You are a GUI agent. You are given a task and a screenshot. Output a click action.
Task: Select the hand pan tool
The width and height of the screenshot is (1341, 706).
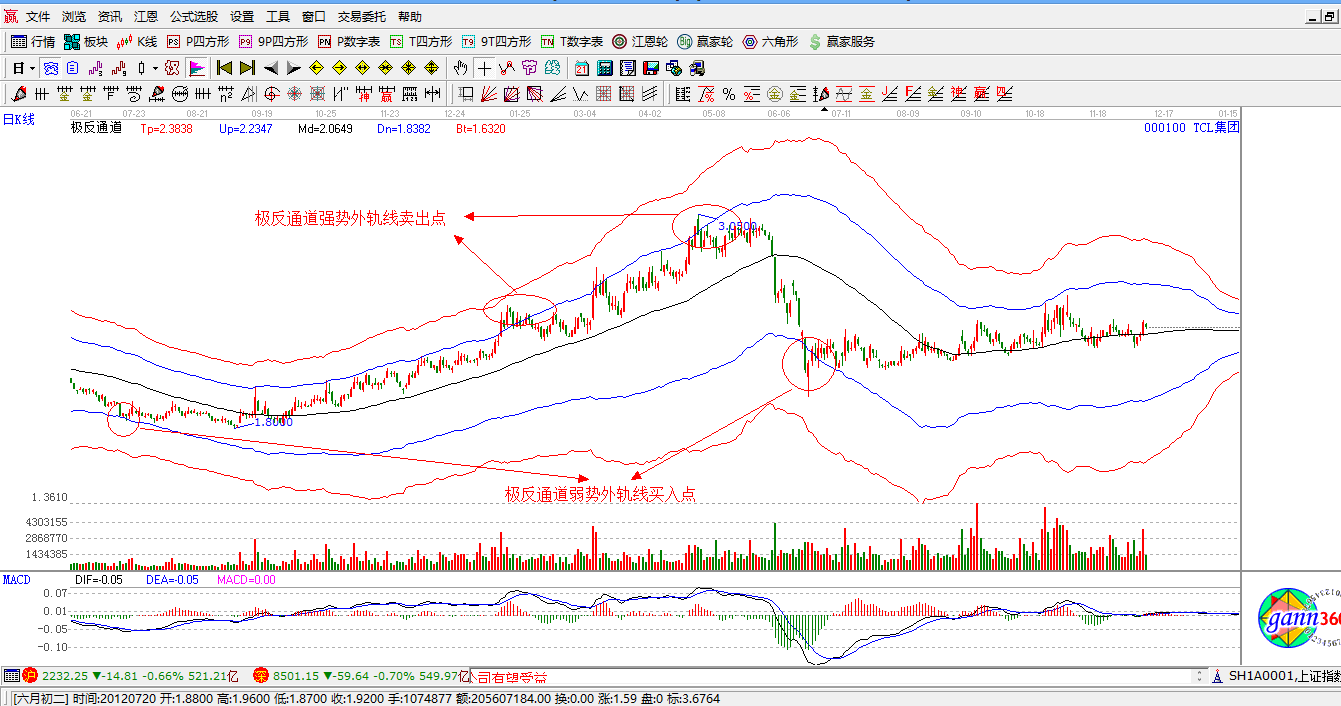[459, 68]
